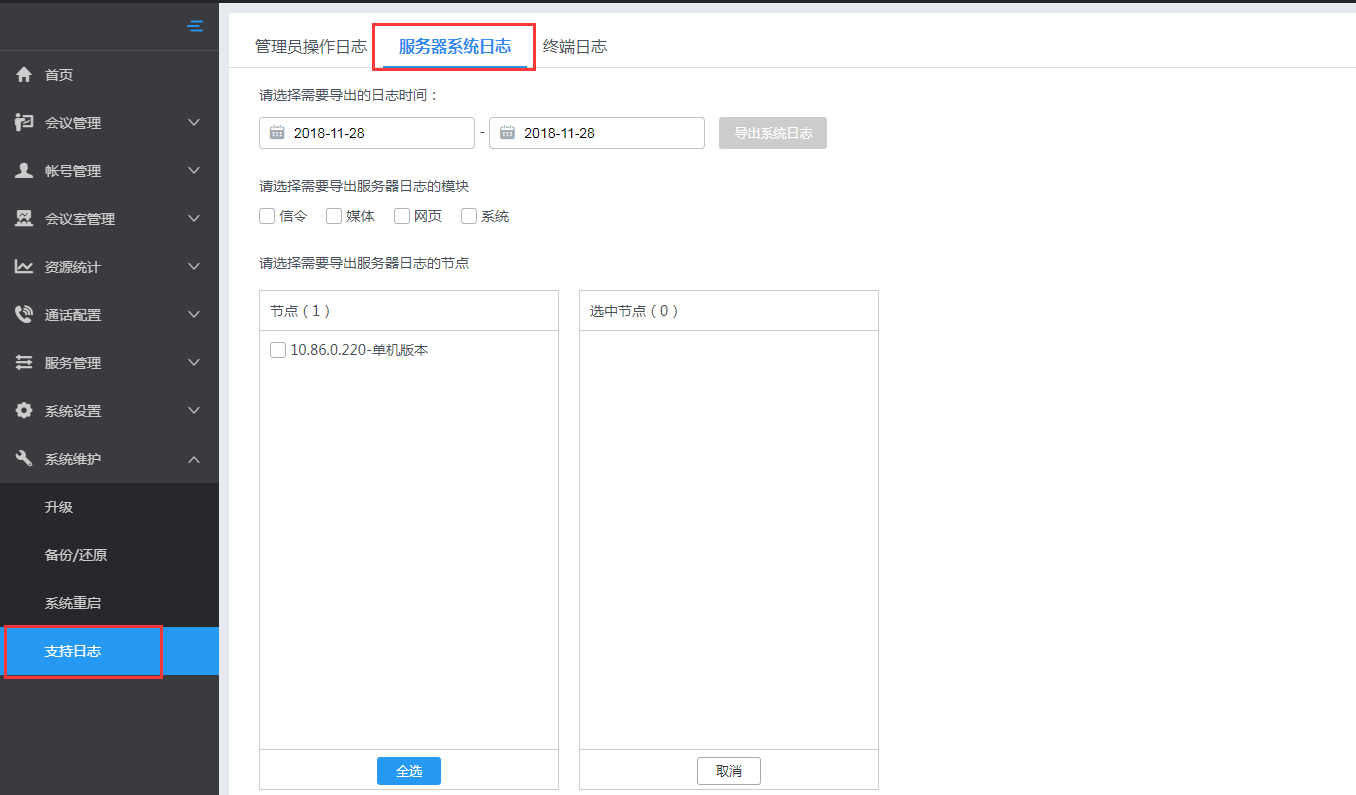
Task: Click the 选中节点（0） list header
Action: [729, 311]
